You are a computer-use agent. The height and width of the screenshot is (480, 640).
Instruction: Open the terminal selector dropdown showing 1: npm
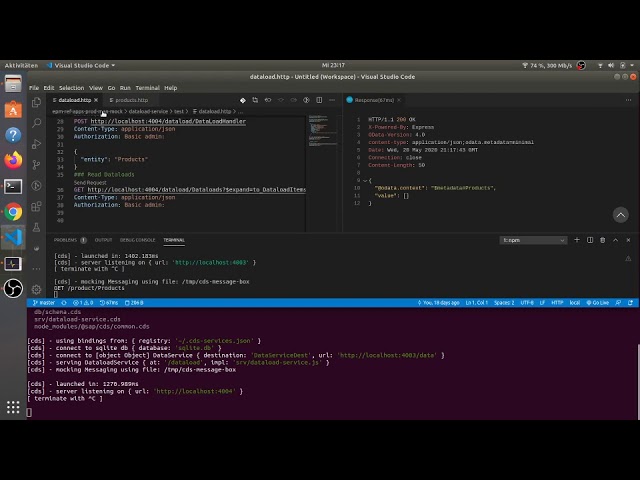[x=533, y=240]
